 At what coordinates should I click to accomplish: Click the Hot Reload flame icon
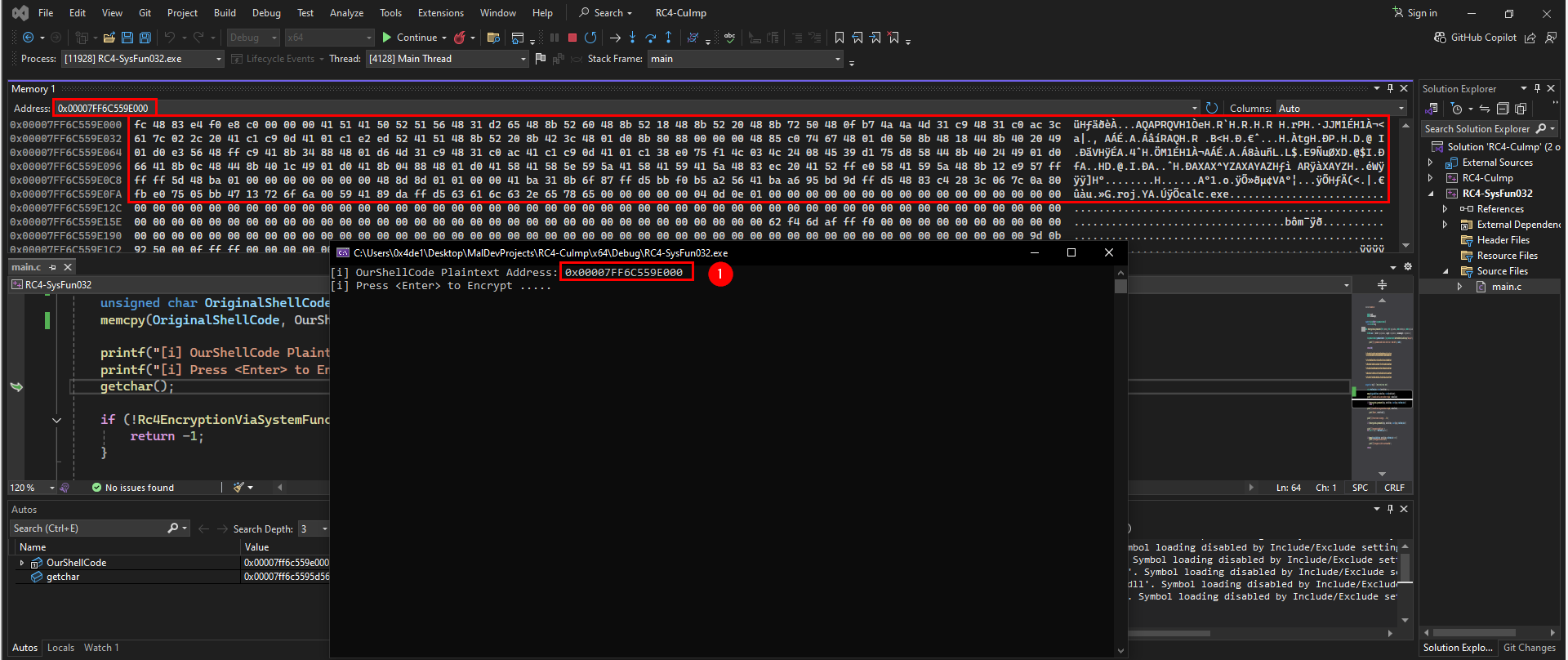pos(460,38)
